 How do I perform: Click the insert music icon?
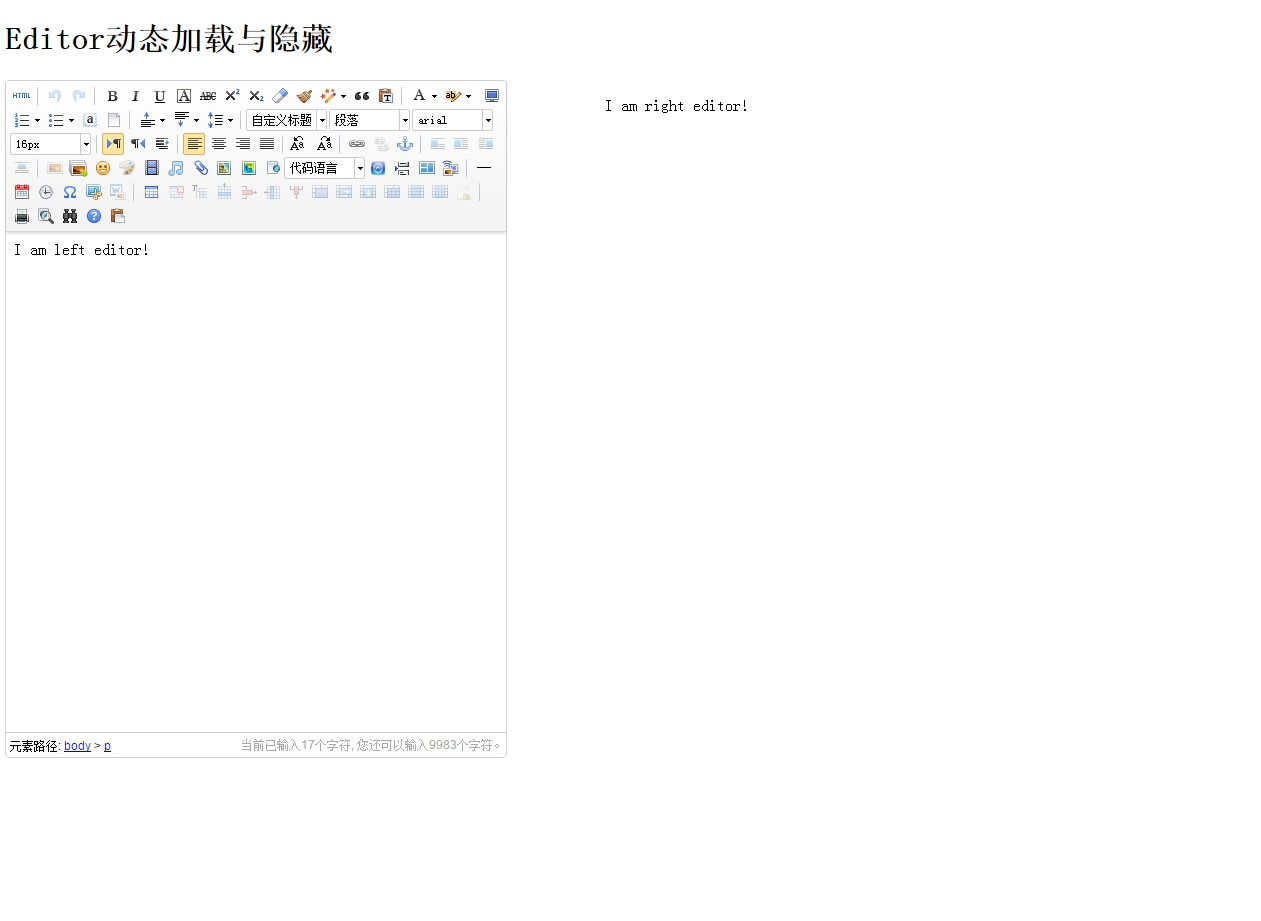pyautogui.click(x=176, y=168)
